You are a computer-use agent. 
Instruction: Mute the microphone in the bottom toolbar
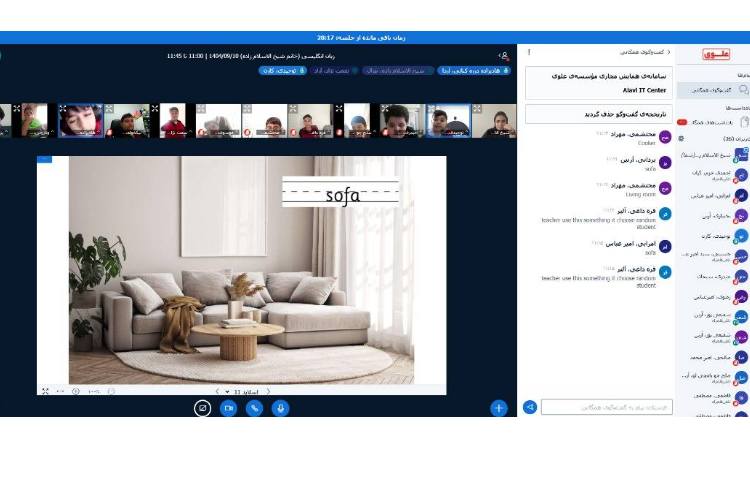click(281, 408)
